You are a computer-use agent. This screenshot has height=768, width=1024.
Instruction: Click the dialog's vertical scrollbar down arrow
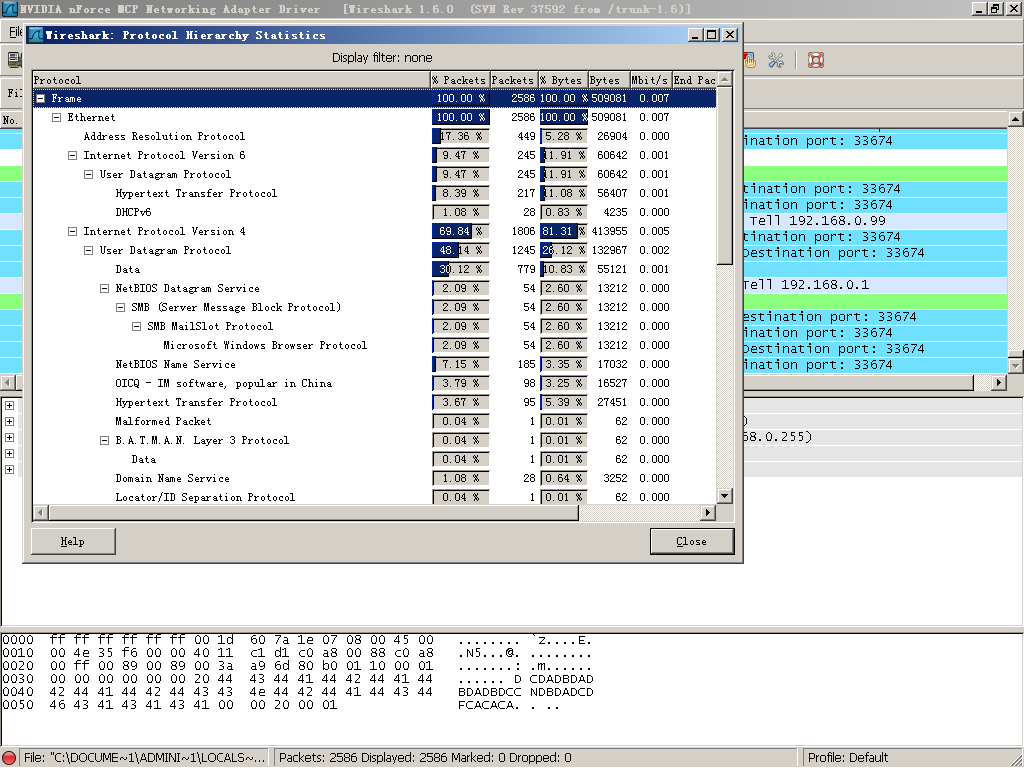tap(725, 497)
